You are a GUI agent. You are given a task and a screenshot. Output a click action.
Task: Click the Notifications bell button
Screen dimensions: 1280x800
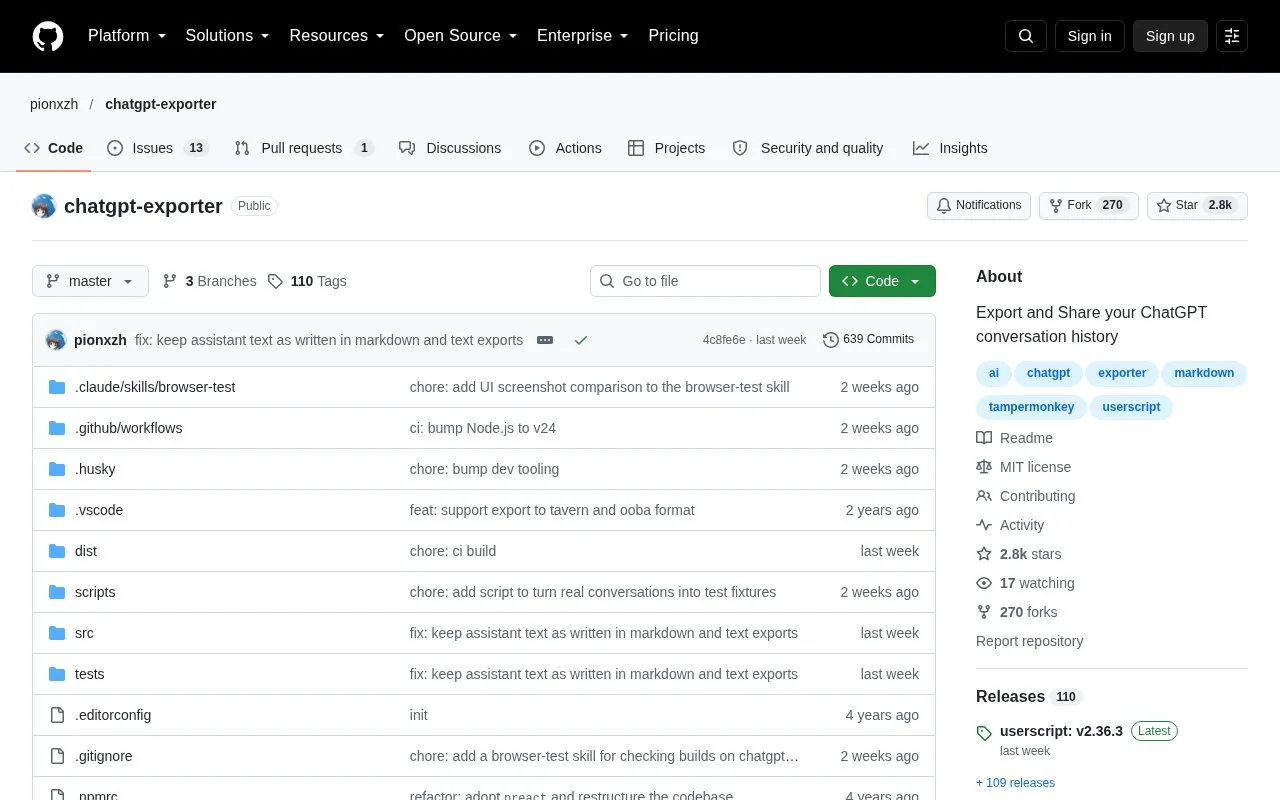[979, 206]
